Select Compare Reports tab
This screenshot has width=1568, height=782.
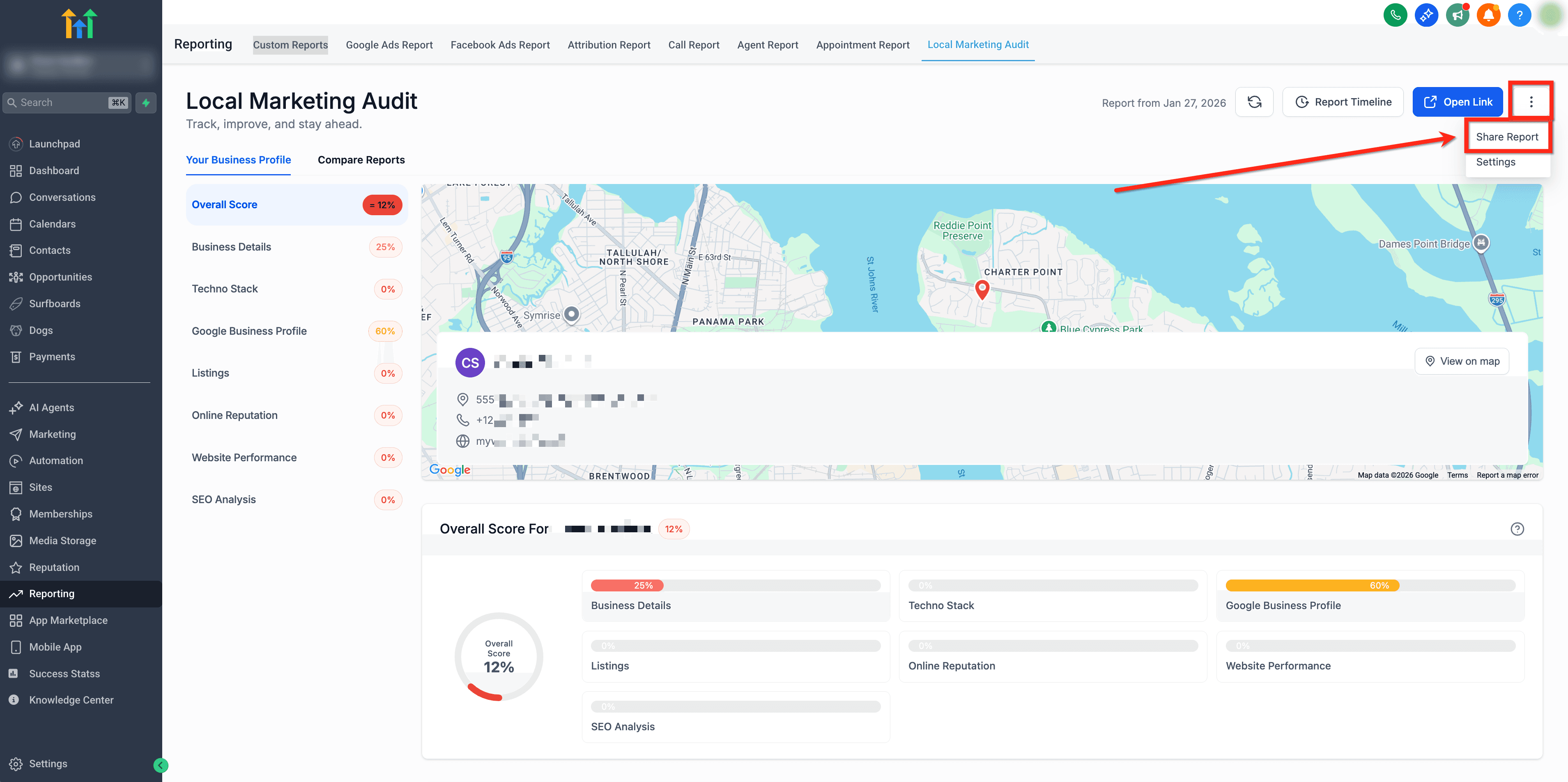pyautogui.click(x=361, y=160)
